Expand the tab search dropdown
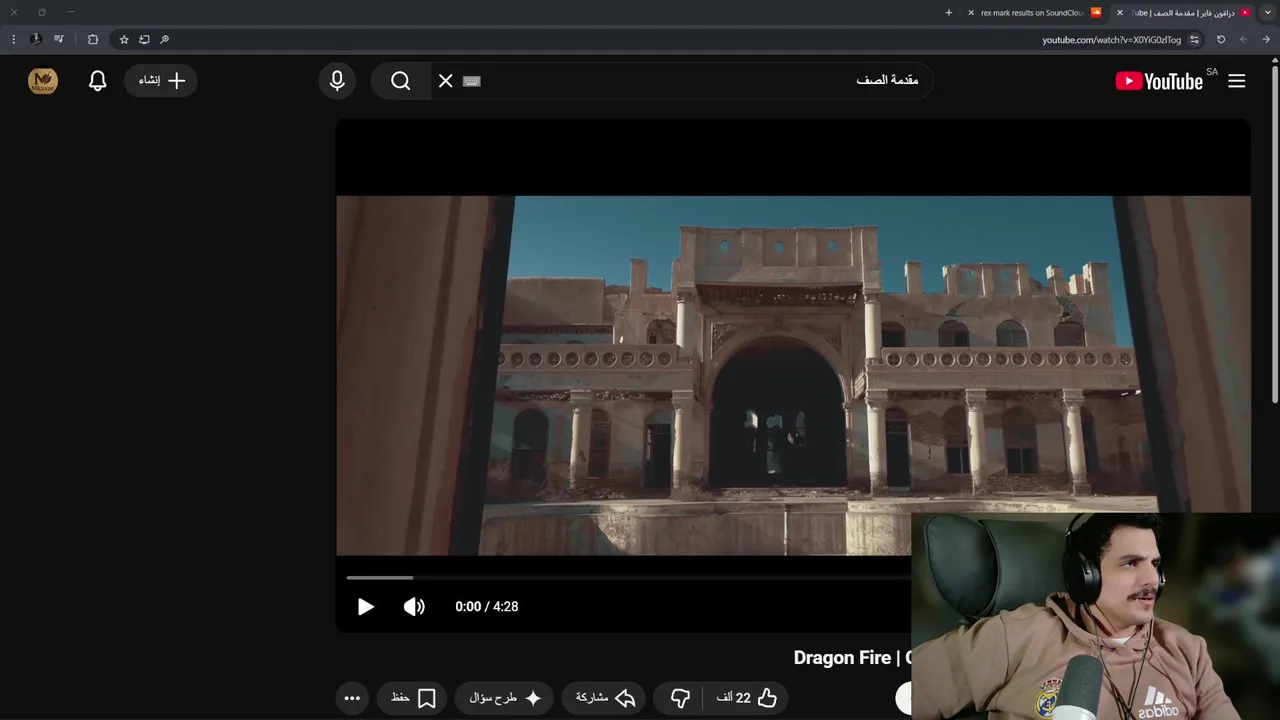 click(x=1267, y=13)
